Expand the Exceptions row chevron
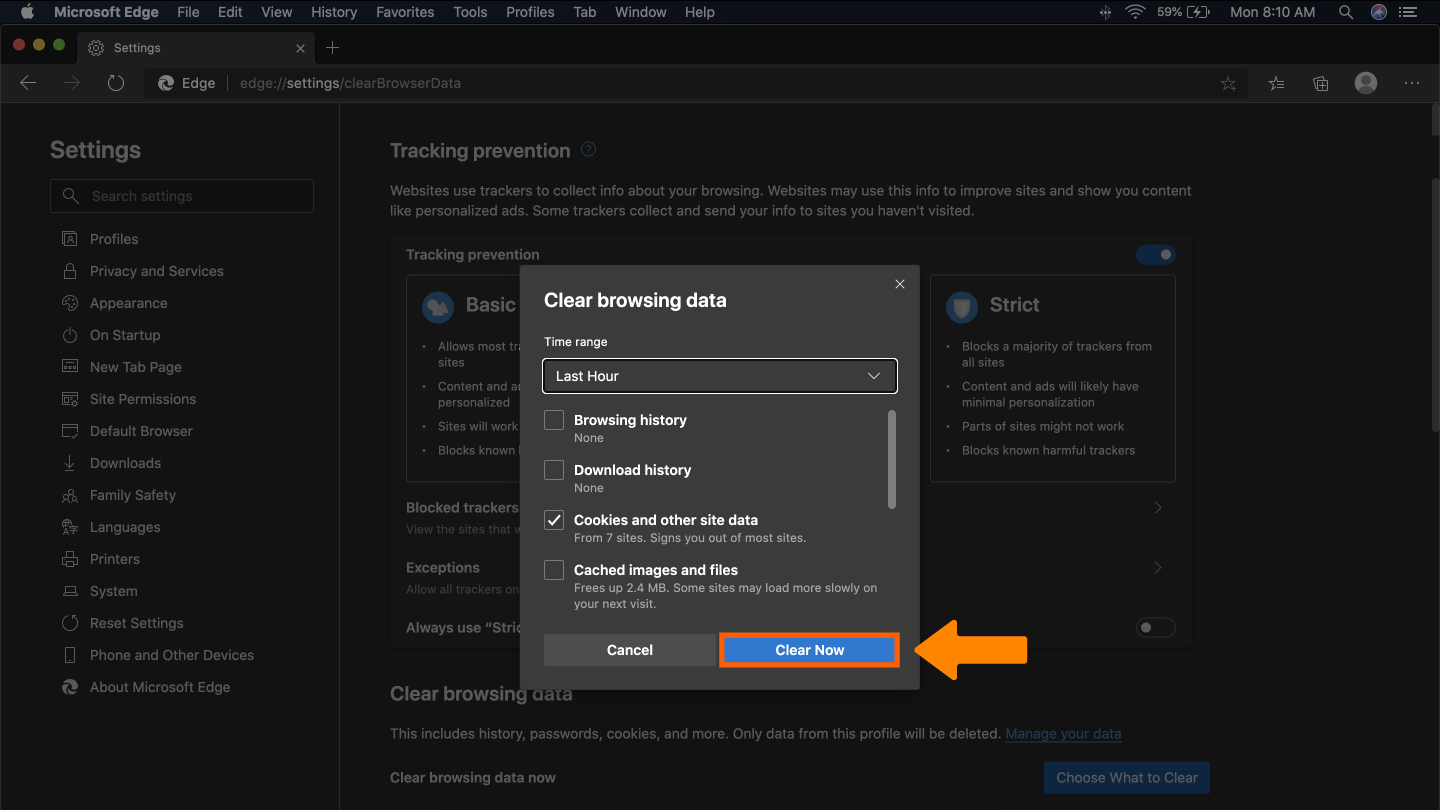This screenshot has width=1440, height=810. pos(1158,568)
